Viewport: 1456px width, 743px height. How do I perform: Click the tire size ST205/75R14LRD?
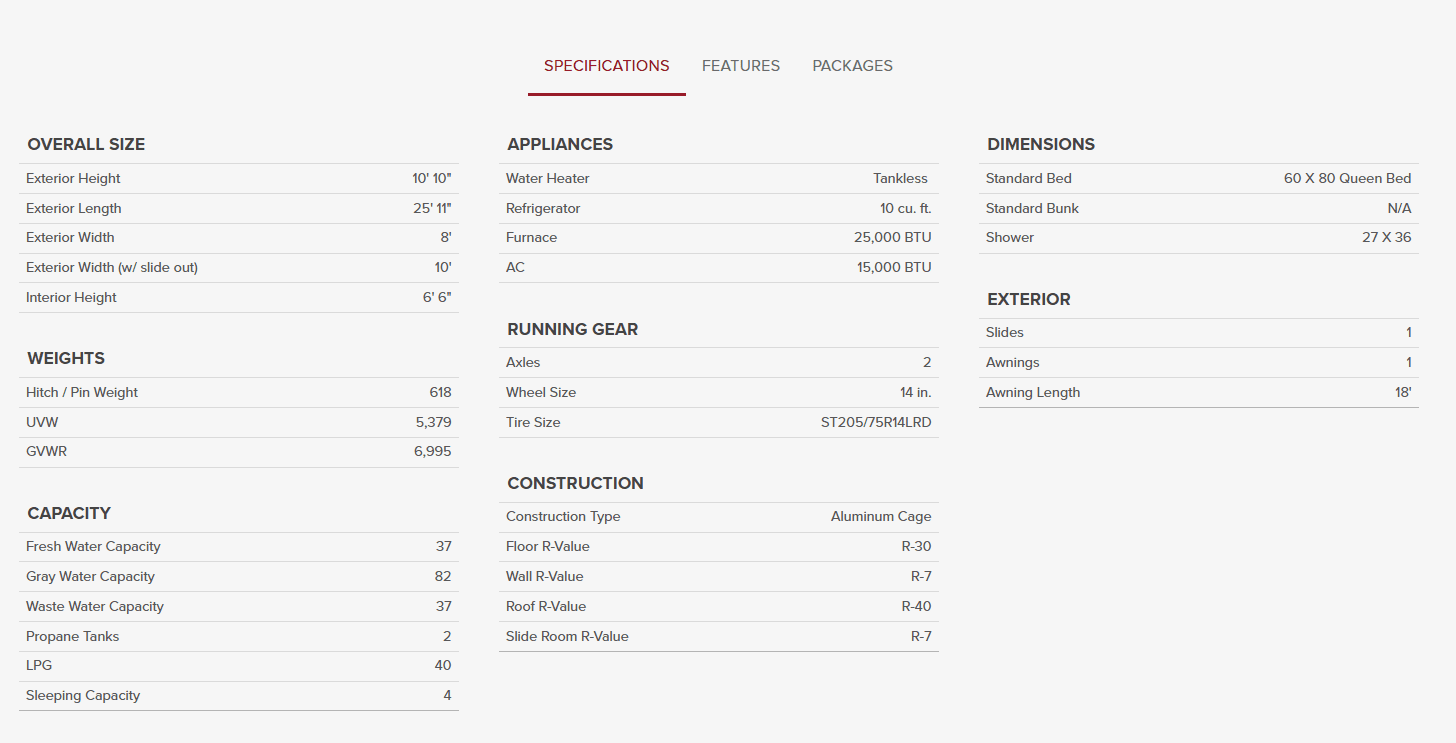click(x=876, y=422)
